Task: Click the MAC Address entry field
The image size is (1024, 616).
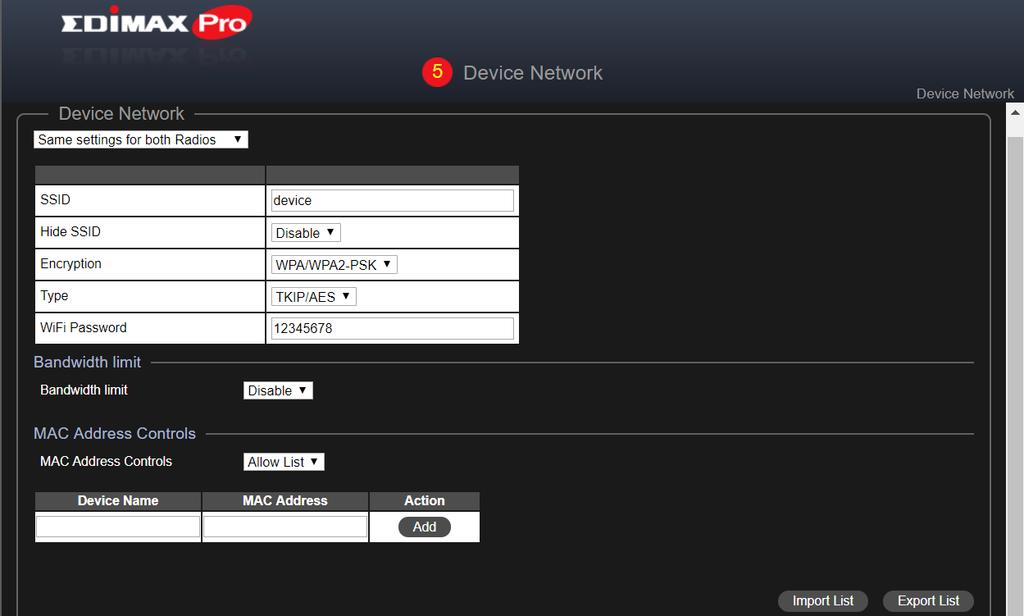Action: [285, 527]
